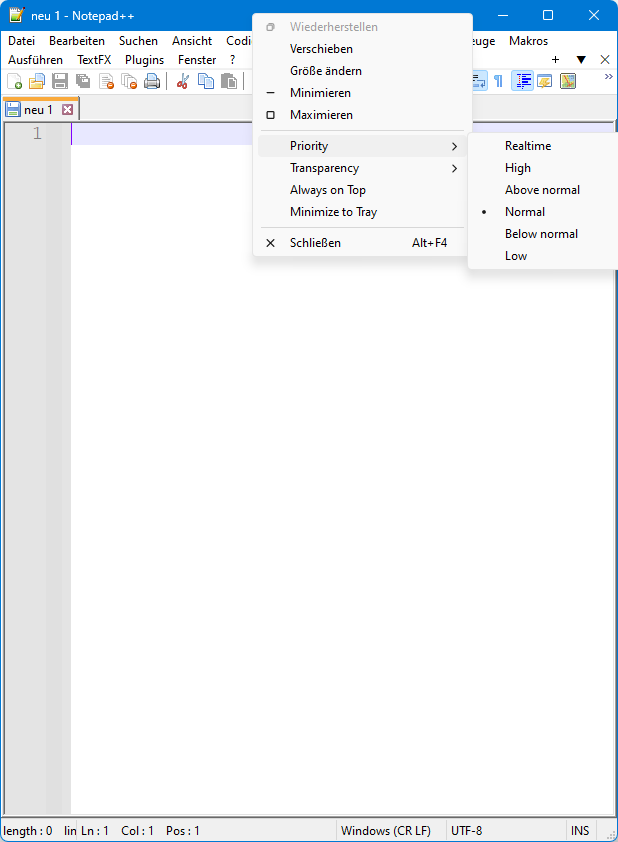This screenshot has width=618, height=842.
Task: Click the plus button for a new tab
Action: pos(555,60)
